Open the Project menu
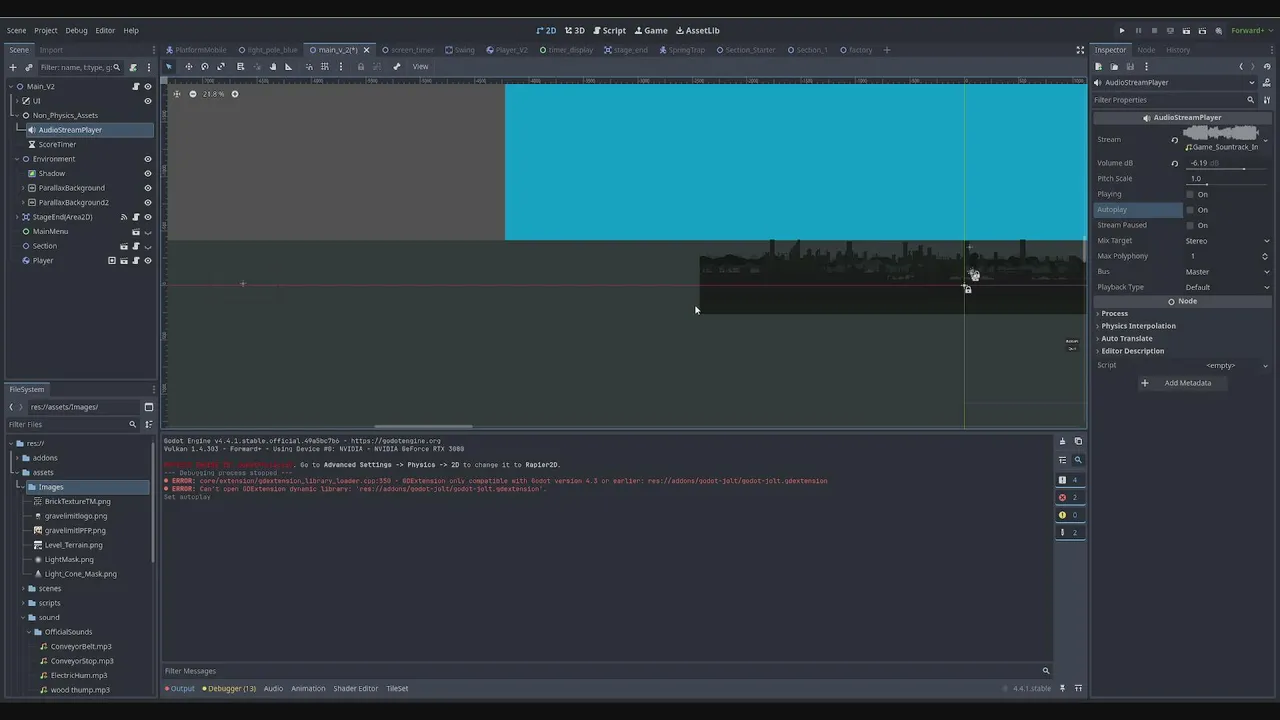The image size is (1280, 720). [x=46, y=30]
